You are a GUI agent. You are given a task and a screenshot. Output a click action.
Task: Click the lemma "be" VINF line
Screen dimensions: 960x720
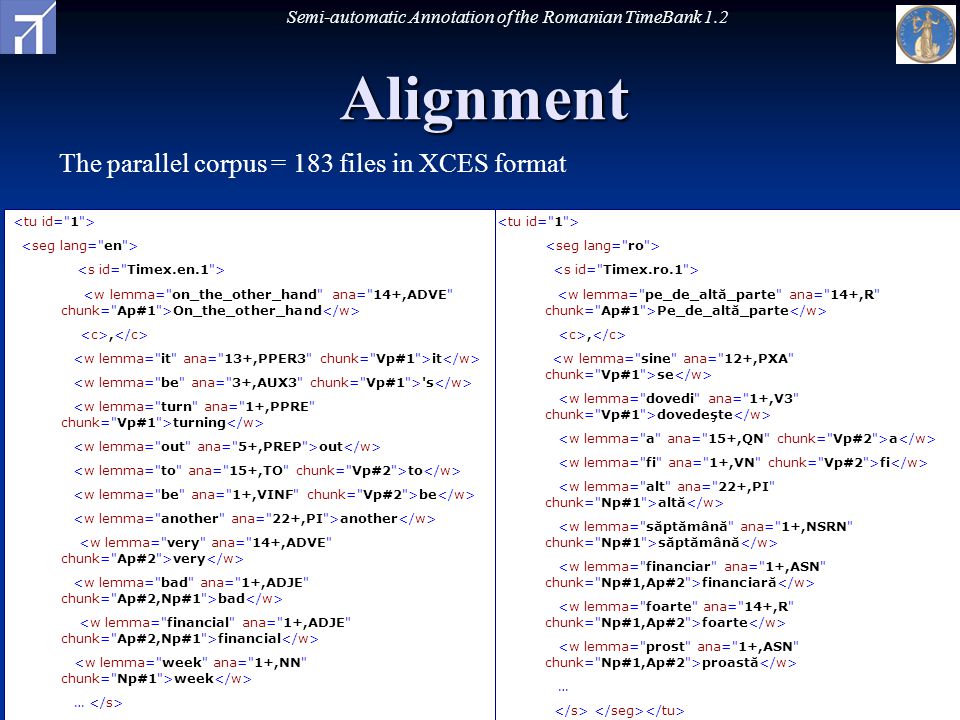pyautogui.click(x=274, y=495)
